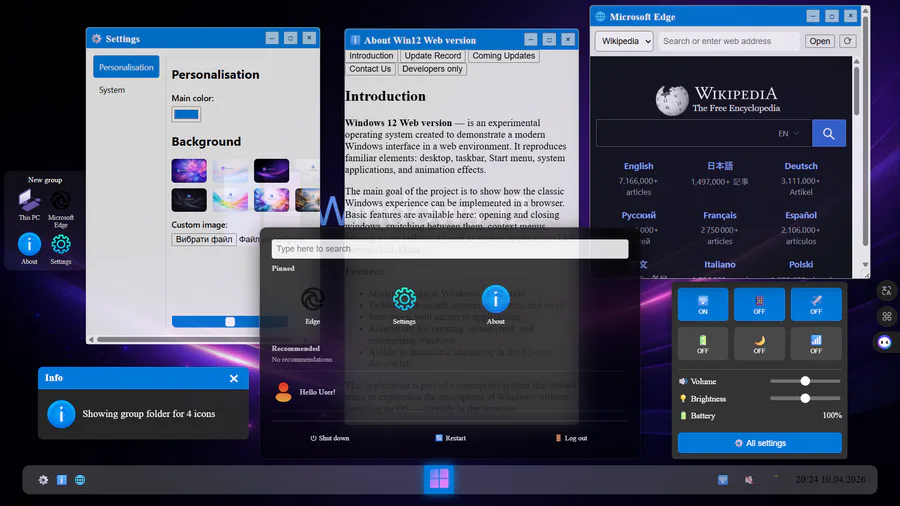Open the Wikipedia site dropdown in Edge

[624, 41]
